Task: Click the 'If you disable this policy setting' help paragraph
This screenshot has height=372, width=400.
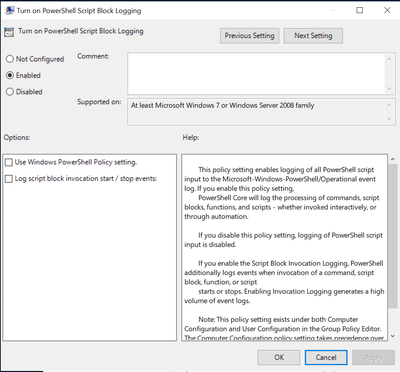Action: pyautogui.click(x=283, y=240)
